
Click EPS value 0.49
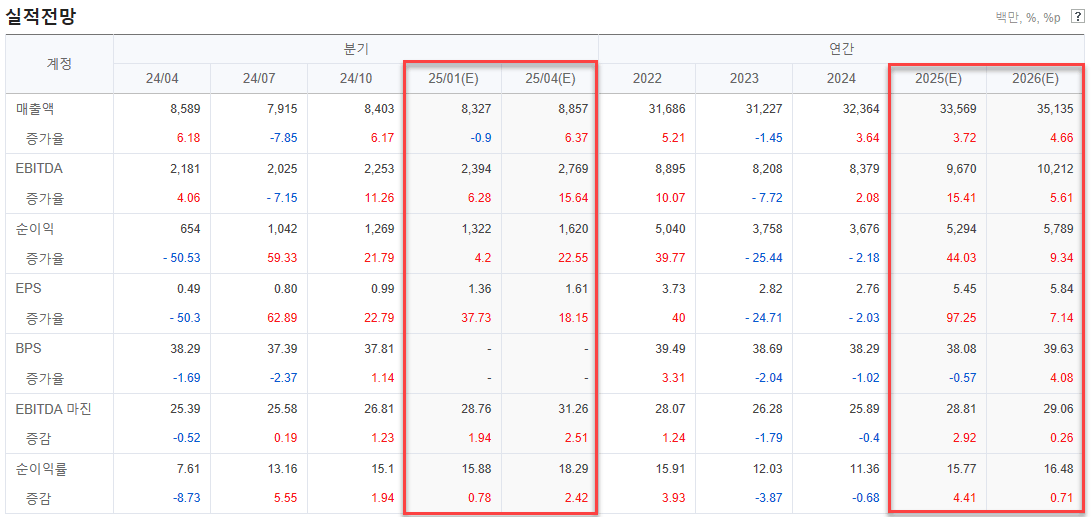pyautogui.click(x=189, y=289)
